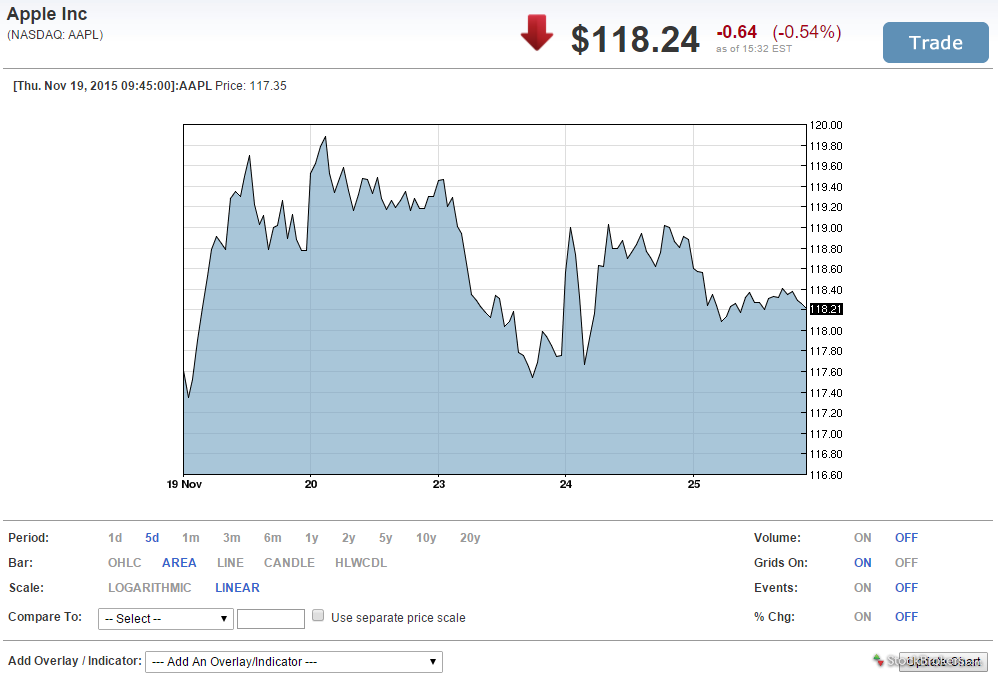Open Add An Overlay/Indicator dropdown
This screenshot has width=998, height=680.
point(293,662)
